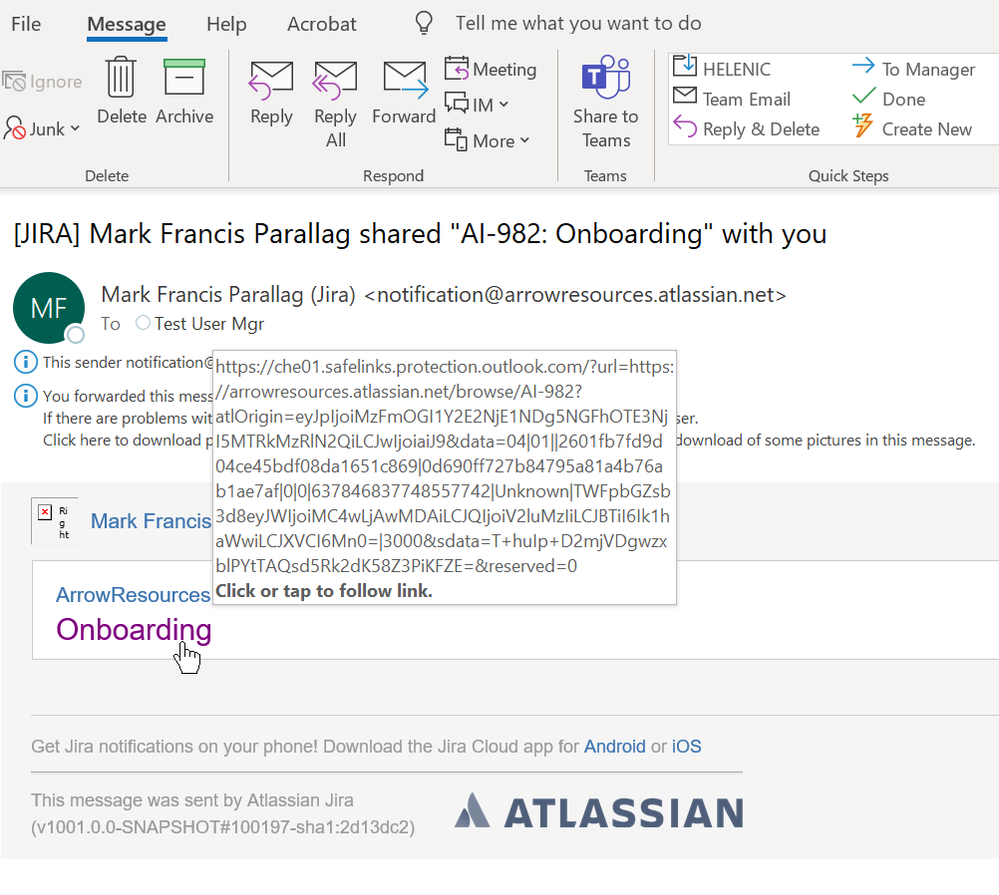Open the Onboarding issue link
Image resolution: width=999 pixels, height=895 pixels.
pos(134,629)
